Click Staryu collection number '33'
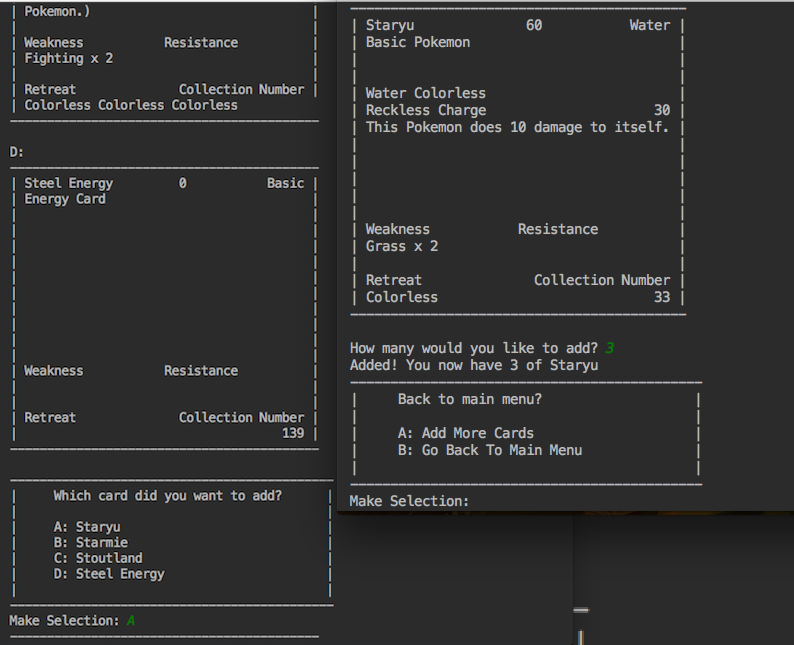Screen dimensions: 794x645 (x=662, y=297)
